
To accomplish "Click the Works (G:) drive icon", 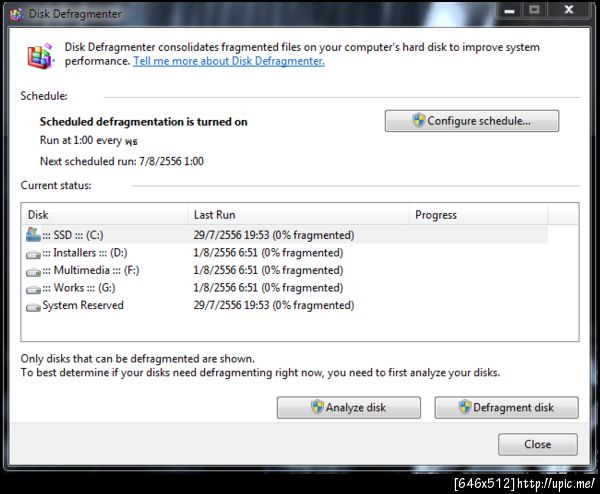I will click(33, 290).
